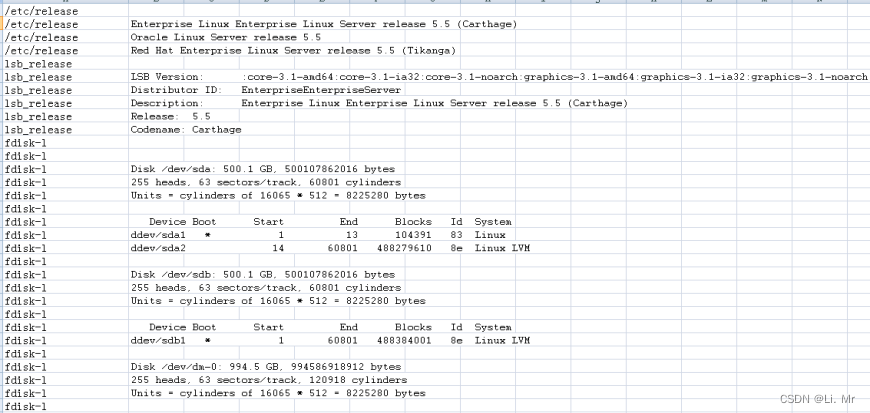Select the Oracle Linux Server release 5.5 cell
Image resolution: width=870 pixels, height=413 pixels.
tap(225, 37)
